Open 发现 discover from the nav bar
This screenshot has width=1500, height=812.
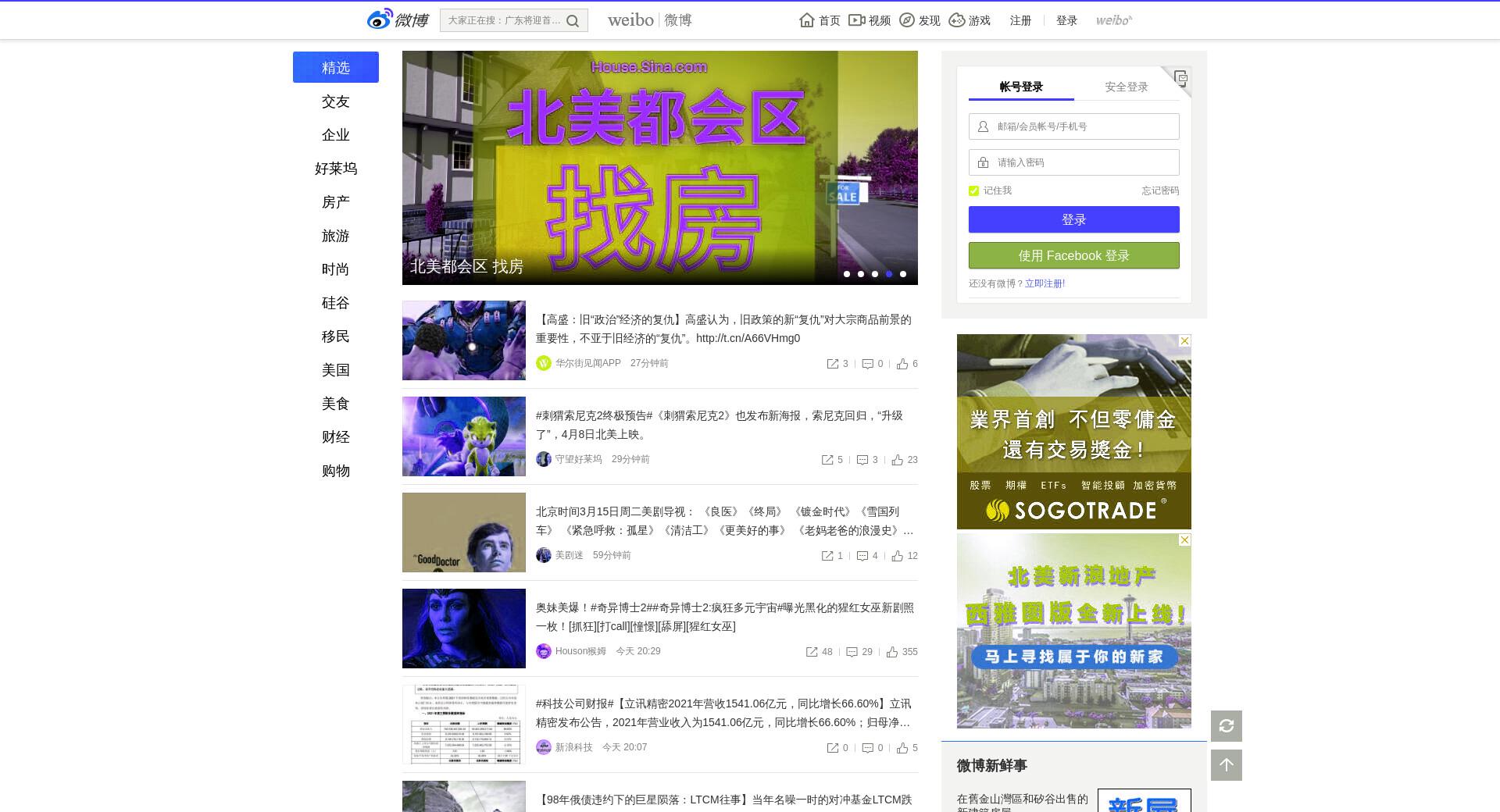(920, 20)
